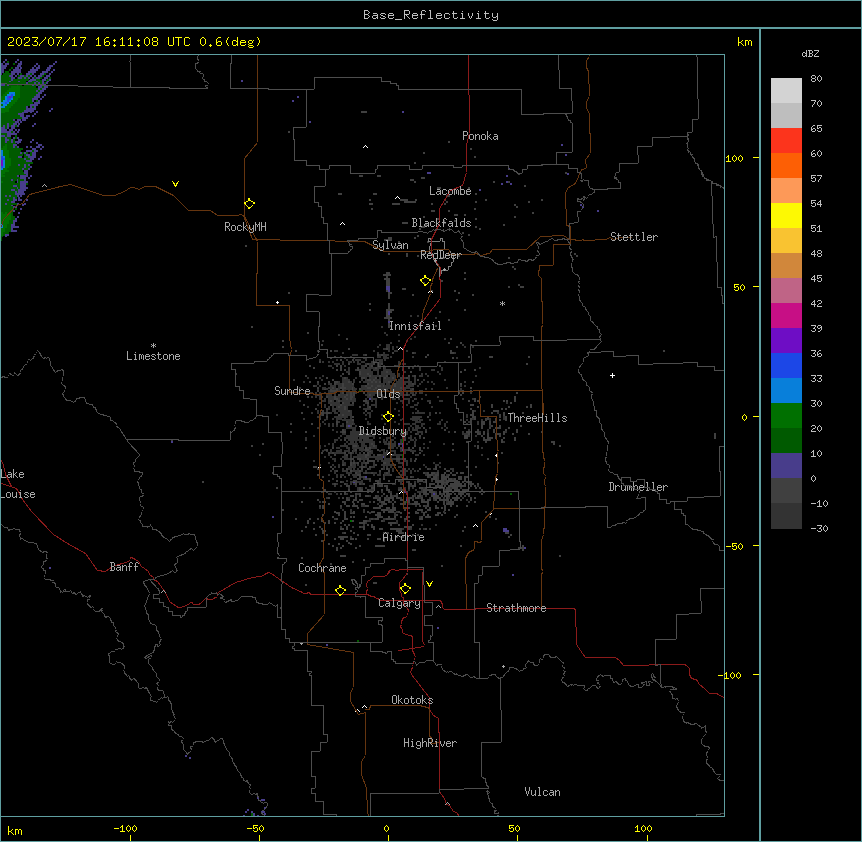Click the yellow marker southeast of Cochrane
This screenshot has width=862, height=842.
[340, 590]
